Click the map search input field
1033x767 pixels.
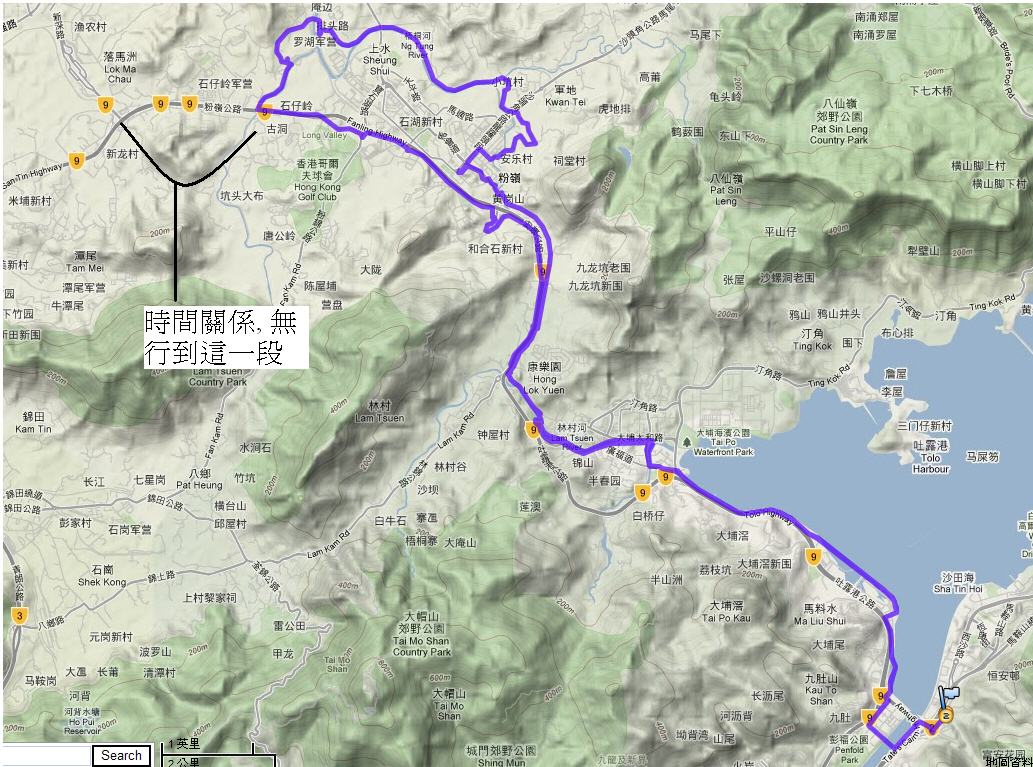click(45, 756)
